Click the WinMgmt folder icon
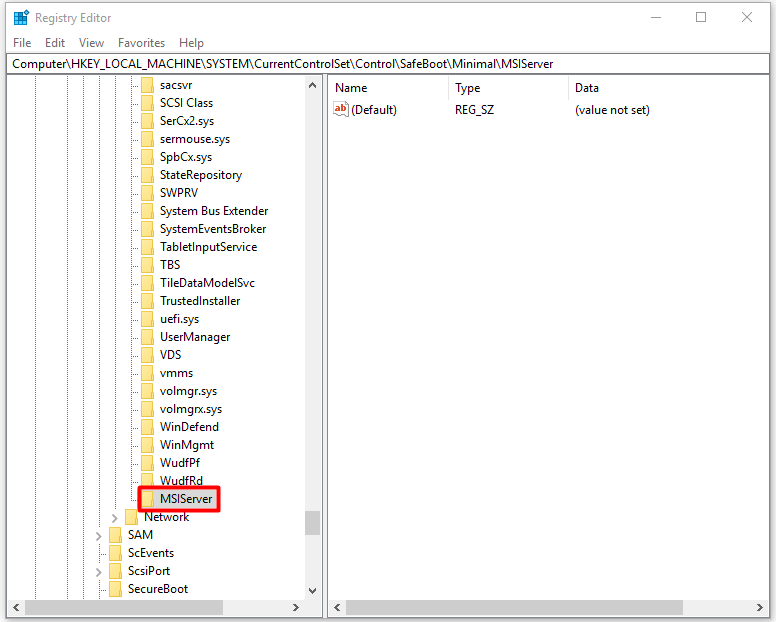This screenshot has height=622, width=776. (x=147, y=445)
